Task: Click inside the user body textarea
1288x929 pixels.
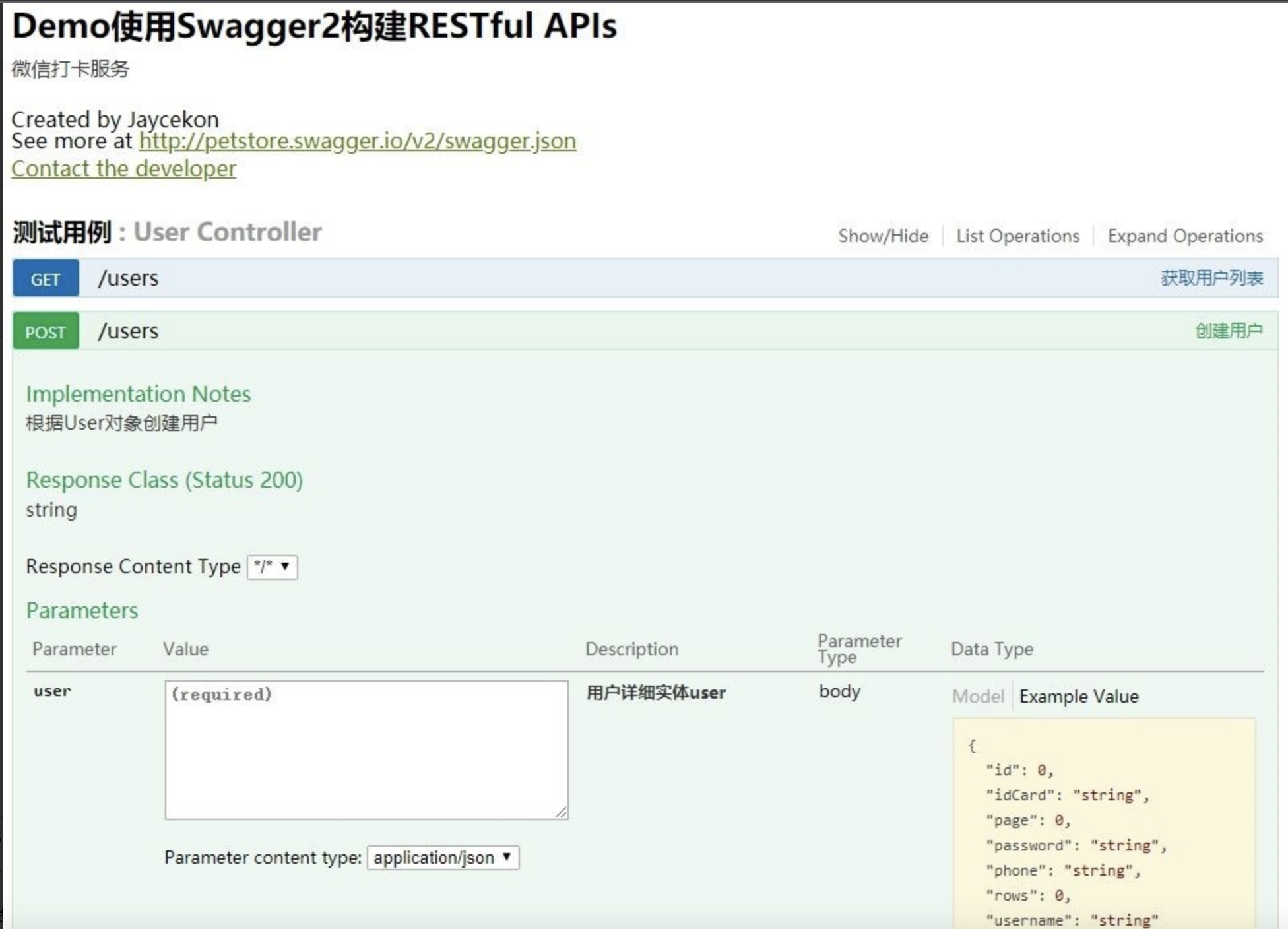Action: click(366, 750)
